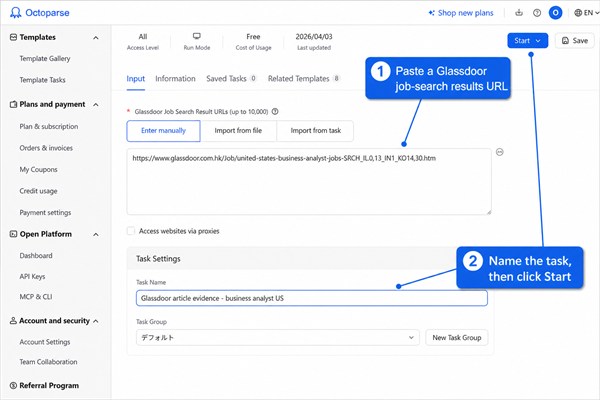Select Import from task option
This screenshot has height=400, width=600.
[315, 131]
